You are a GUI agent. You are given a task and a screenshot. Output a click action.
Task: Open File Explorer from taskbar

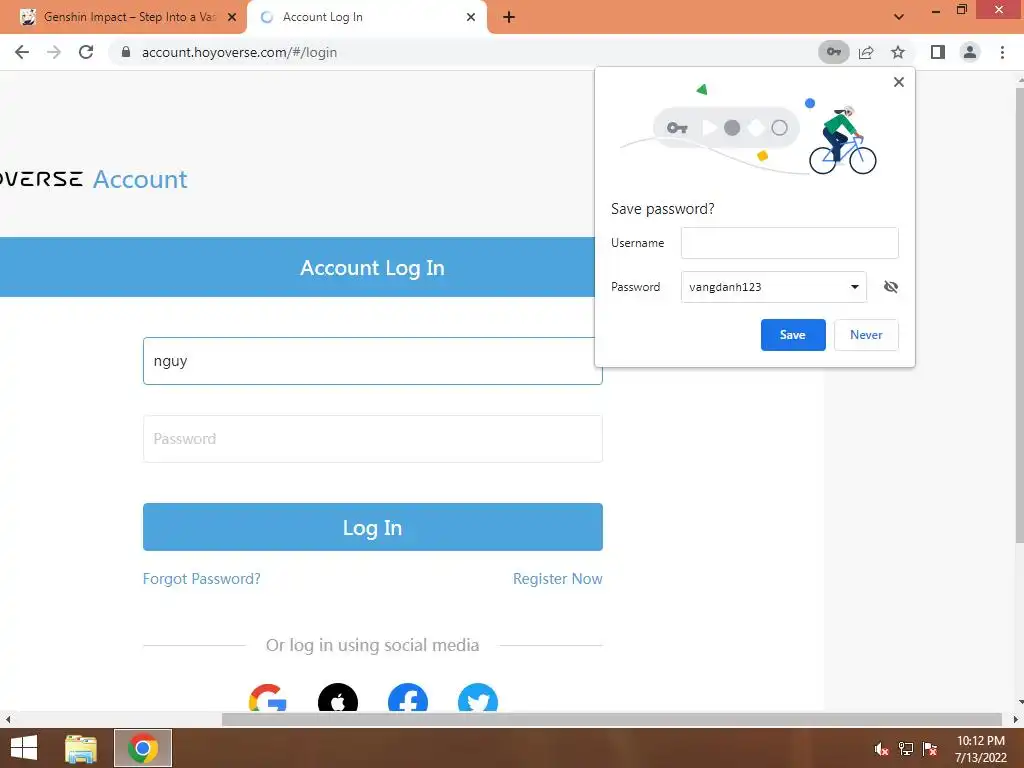pyautogui.click(x=81, y=748)
